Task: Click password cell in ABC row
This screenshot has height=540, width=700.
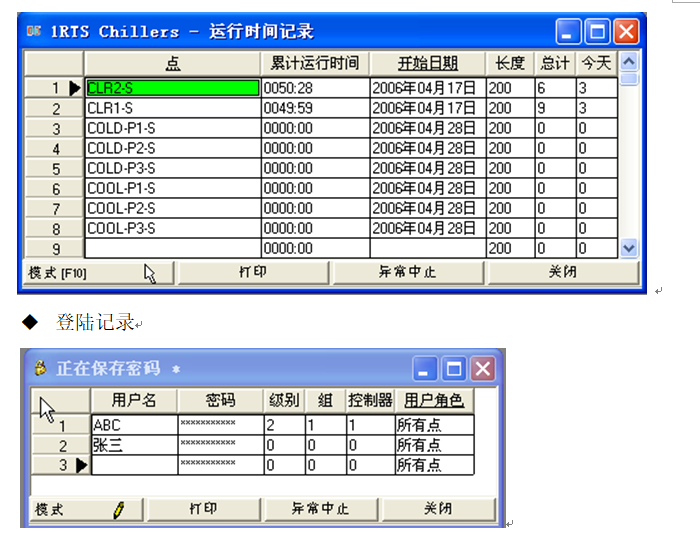Action: click(x=221, y=425)
